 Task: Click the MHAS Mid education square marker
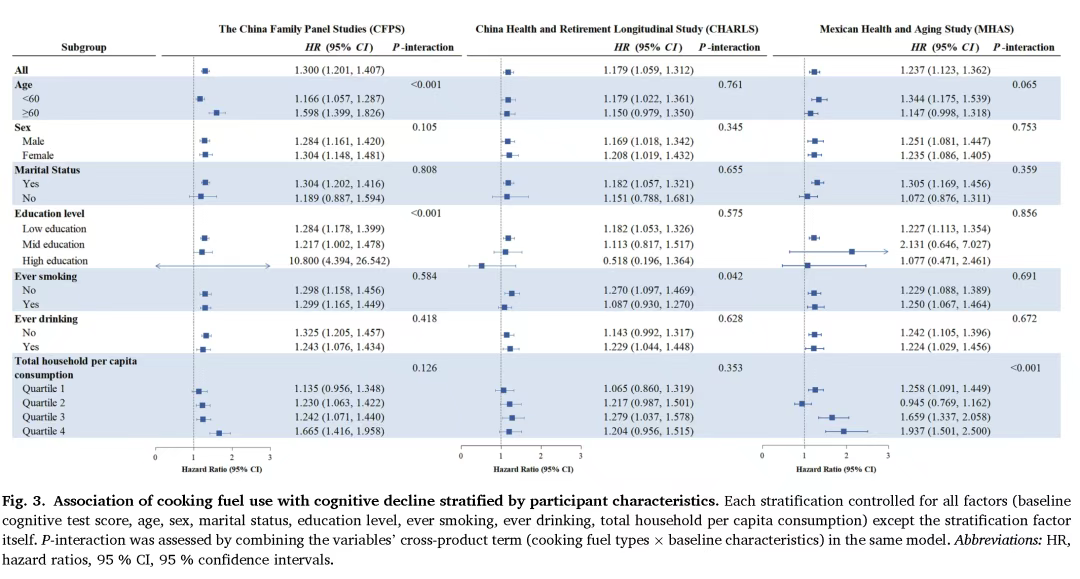pyautogui.click(x=851, y=253)
